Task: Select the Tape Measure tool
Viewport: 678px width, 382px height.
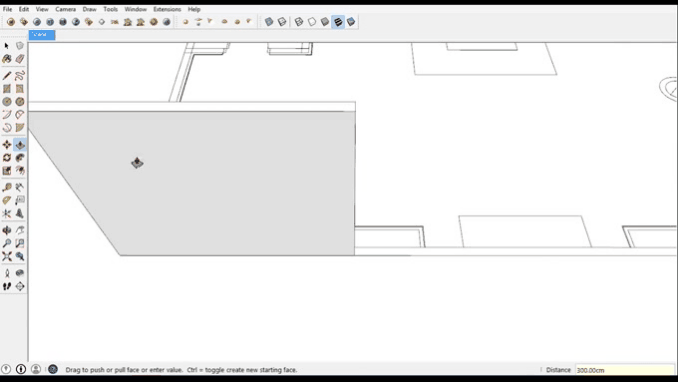Action: click(6, 187)
